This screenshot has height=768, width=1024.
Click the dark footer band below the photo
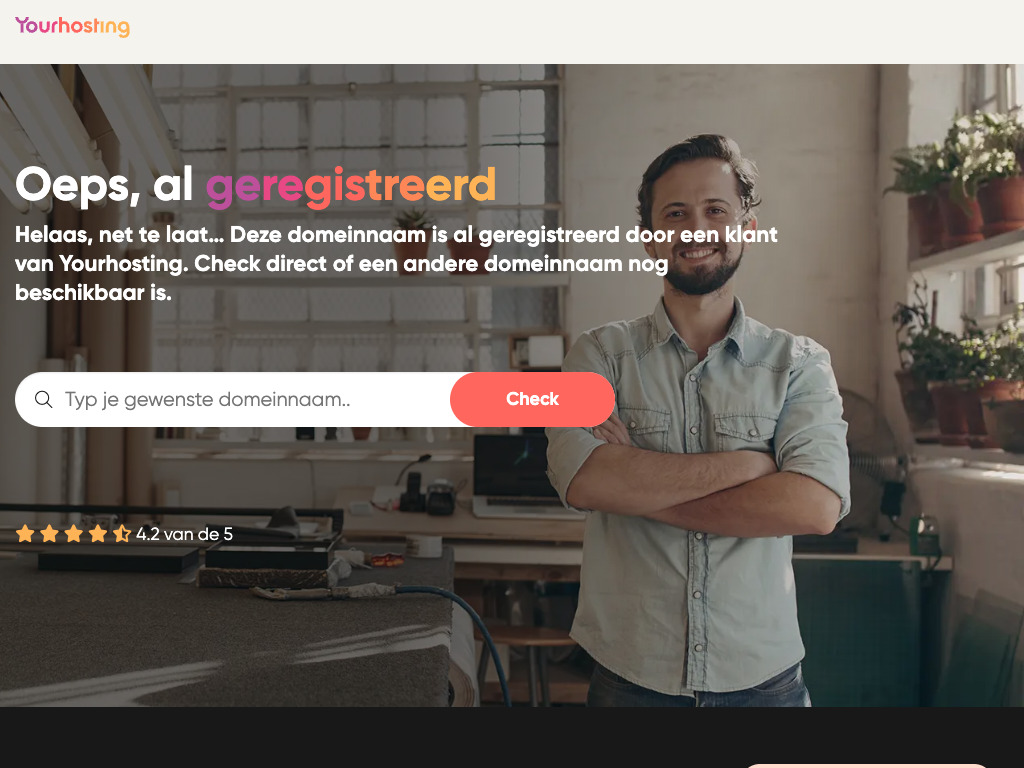pyautogui.click(x=512, y=737)
